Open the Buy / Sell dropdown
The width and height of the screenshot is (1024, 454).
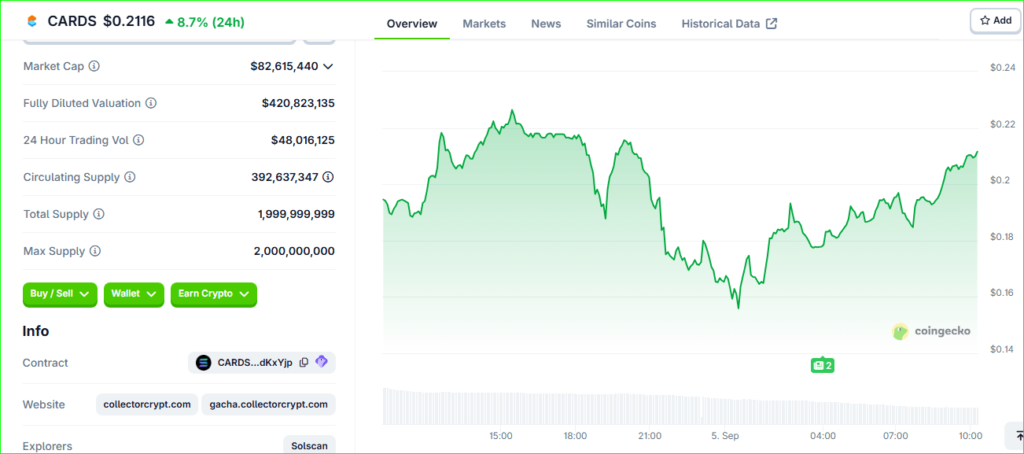tap(60, 294)
